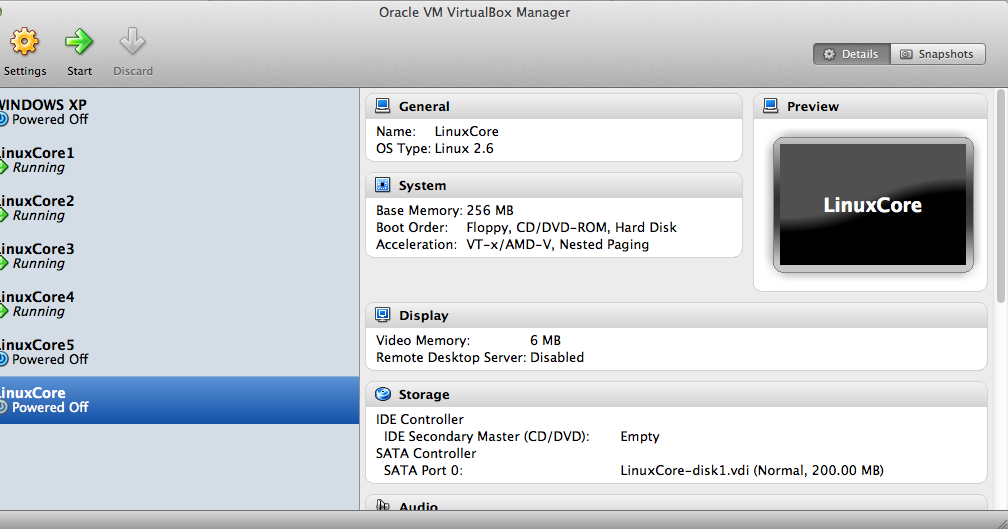Select the LinuxCore4 virtual machine
This screenshot has width=1008, height=529.
[x=179, y=304]
